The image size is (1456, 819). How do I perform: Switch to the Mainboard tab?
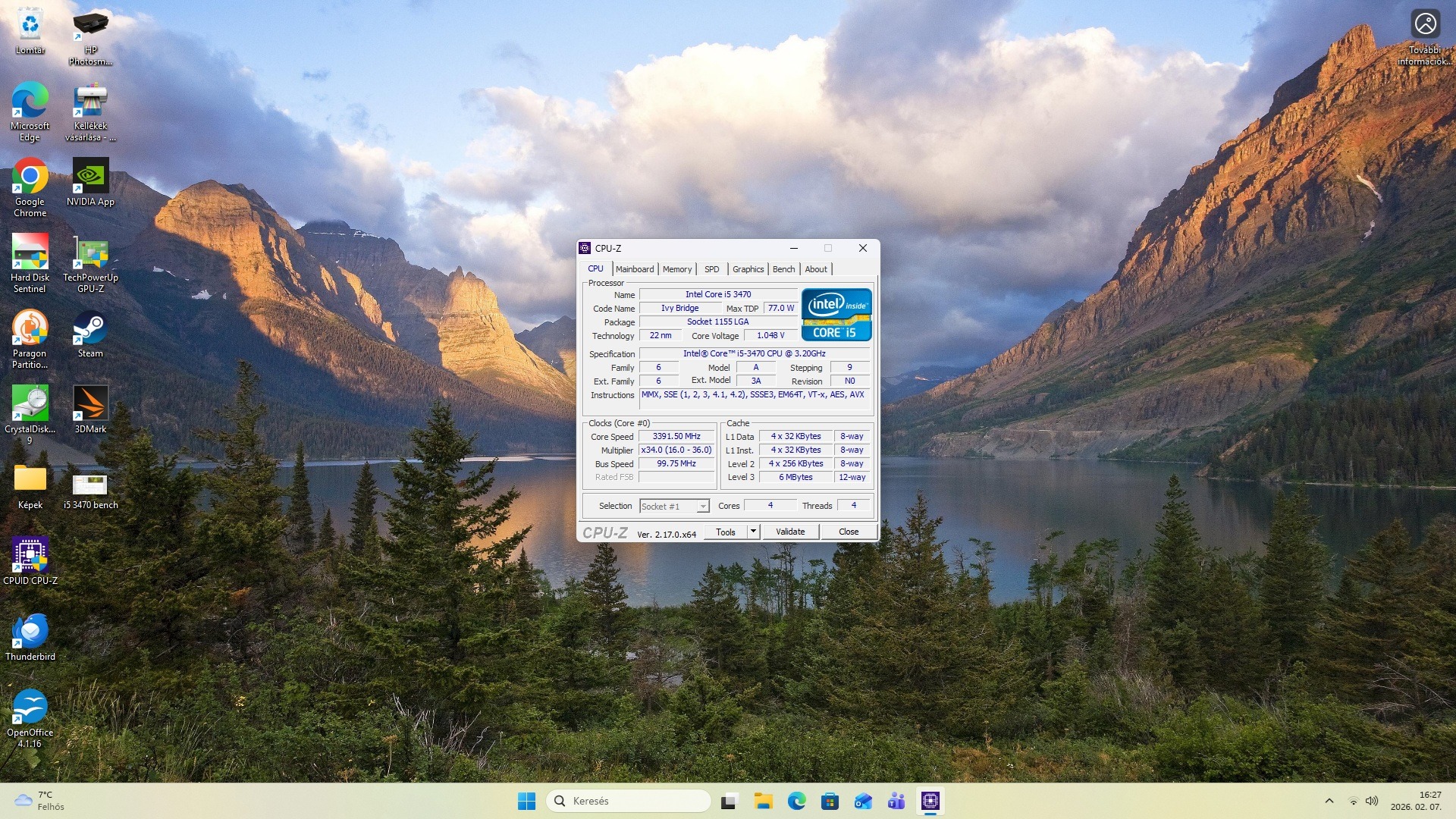click(x=634, y=269)
